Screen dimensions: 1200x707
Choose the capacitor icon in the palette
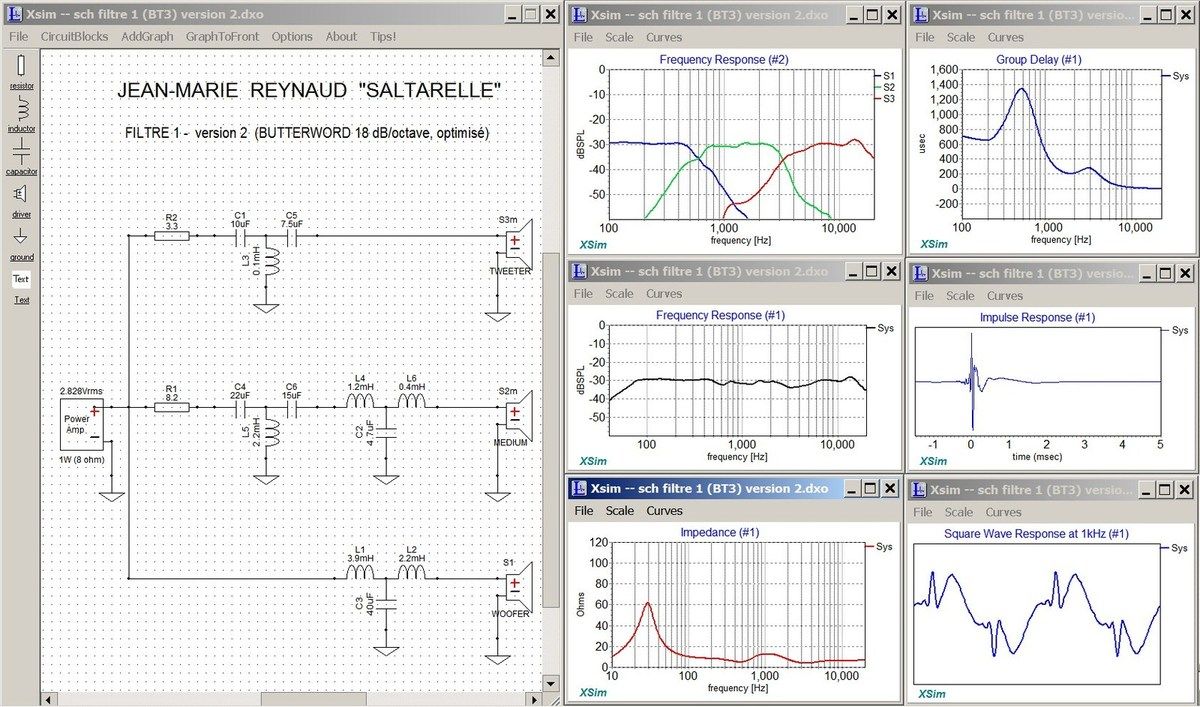[x=21, y=151]
